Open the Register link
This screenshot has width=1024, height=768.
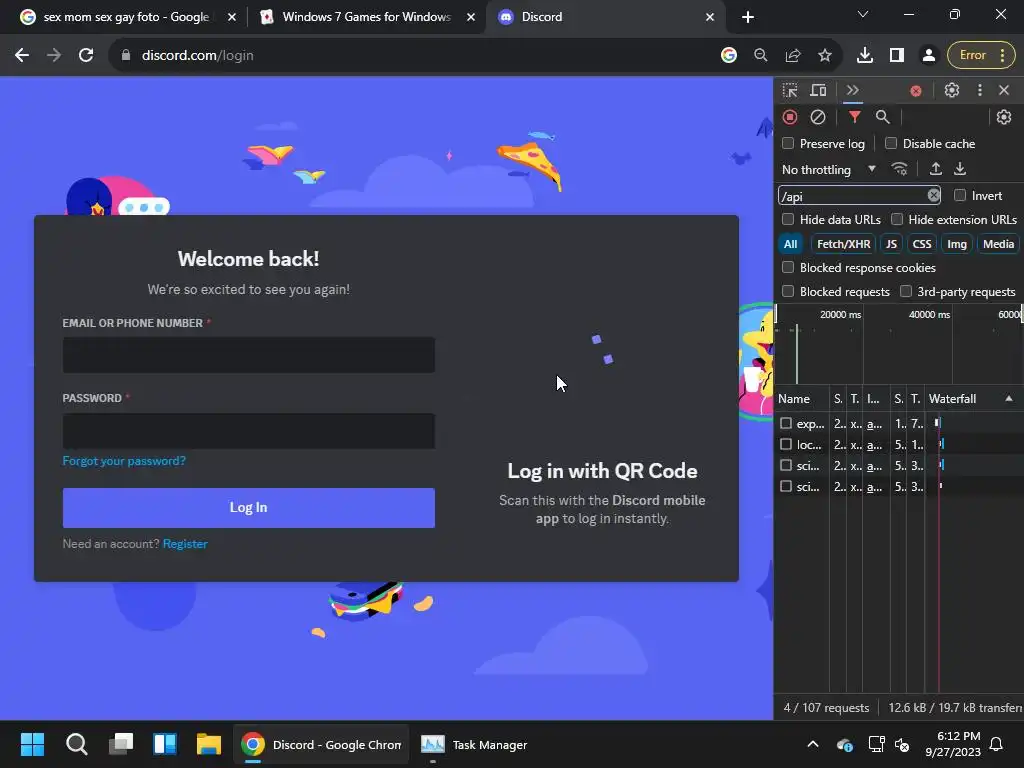tap(185, 544)
